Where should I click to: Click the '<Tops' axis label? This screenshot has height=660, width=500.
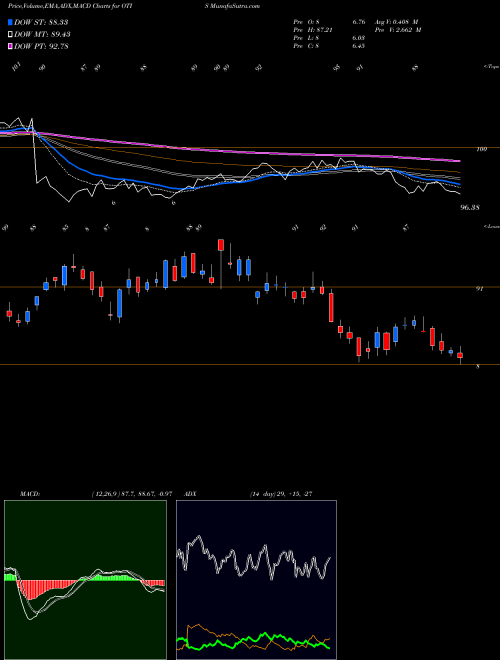click(492, 67)
